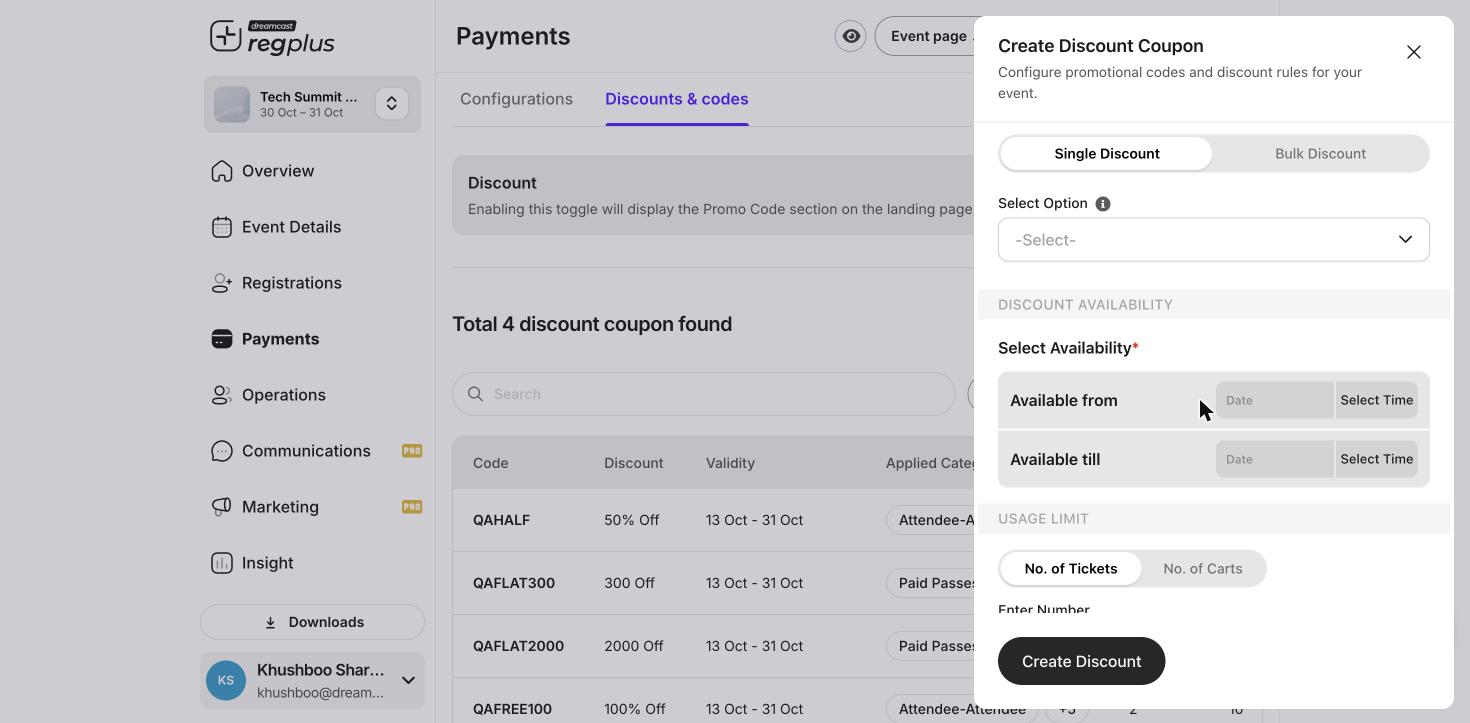The width and height of the screenshot is (1470, 723).
Task: Click the Registrations person-plus icon
Action: [222, 283]
